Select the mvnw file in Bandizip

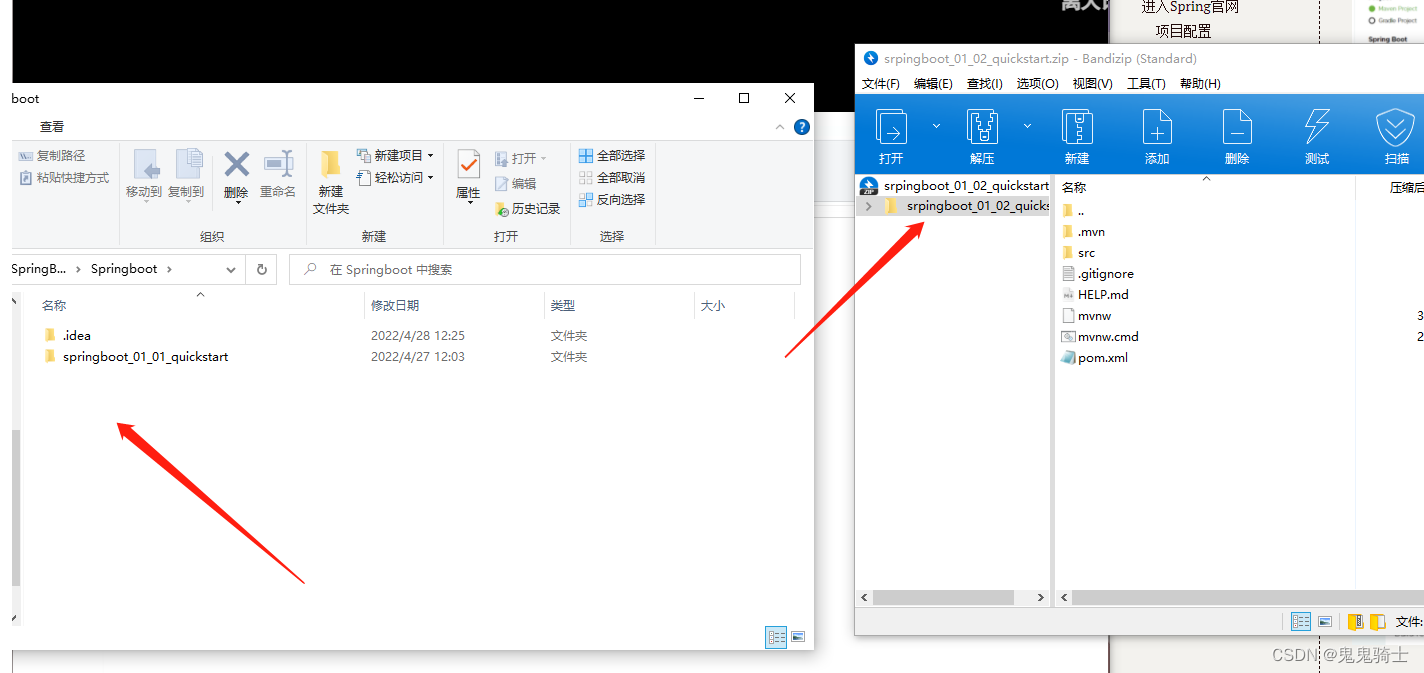(1086, 316)
